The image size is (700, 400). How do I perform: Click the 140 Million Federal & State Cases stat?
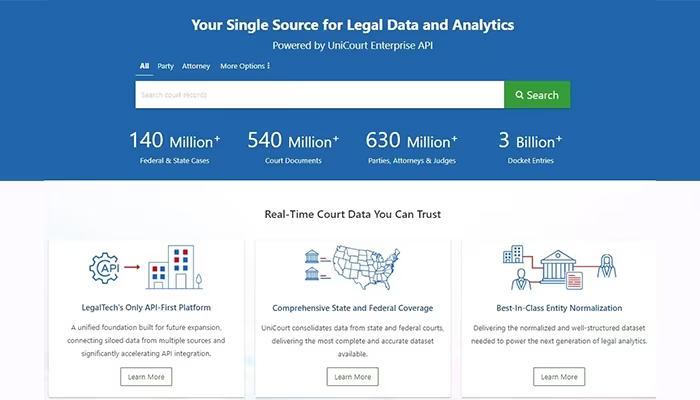(175, 147)
